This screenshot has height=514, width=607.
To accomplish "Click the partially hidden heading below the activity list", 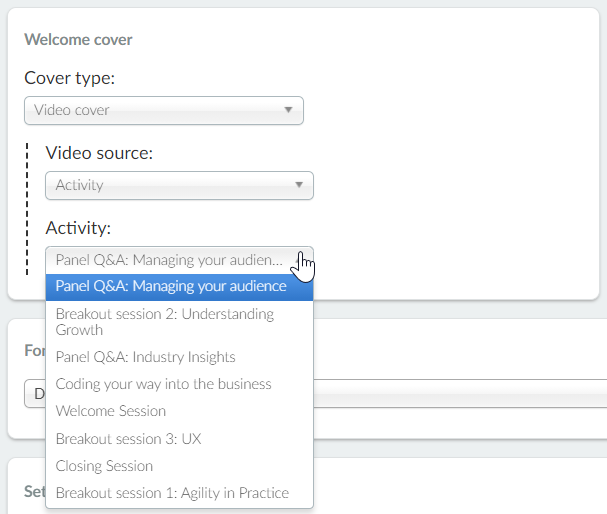I will point(33,492).
